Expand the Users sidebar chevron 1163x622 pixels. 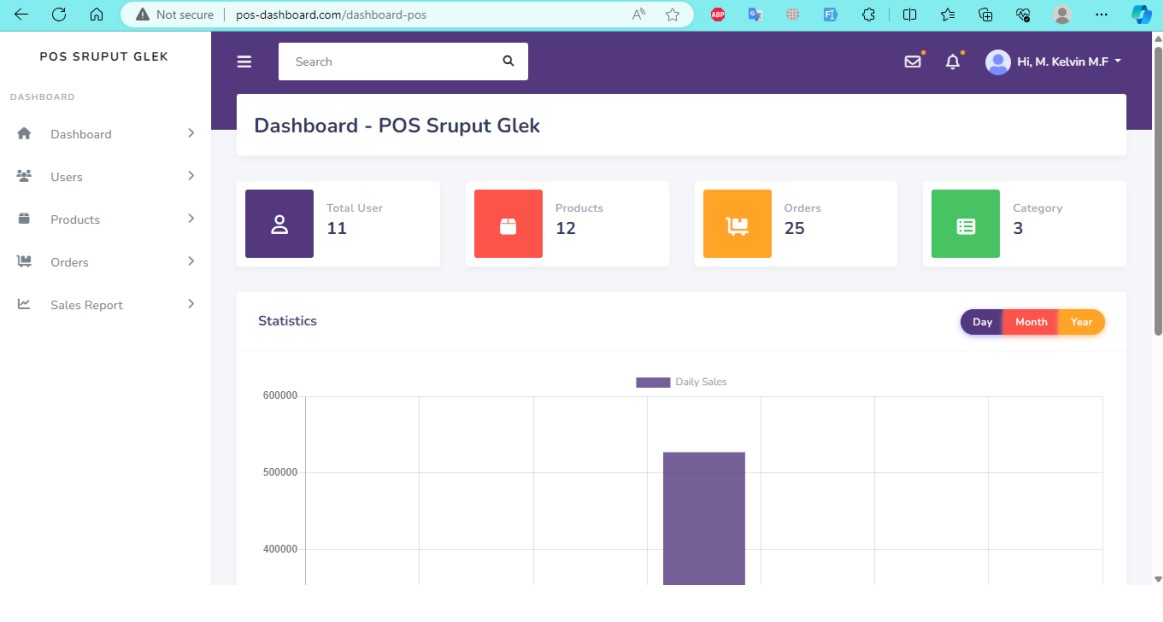190,176
